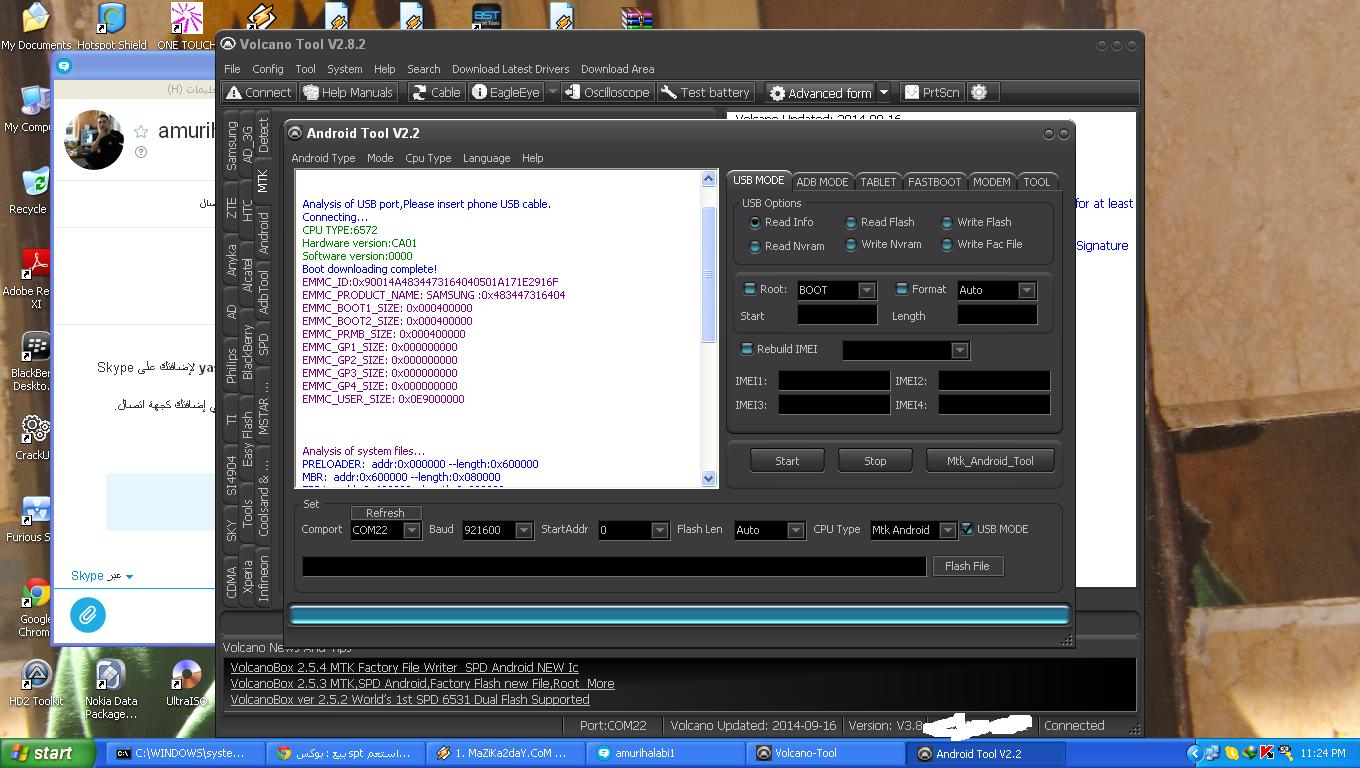Click the Skype paperclip attach icon
Image resolution: width=1360 pixels, height=768 pixels.
(x=88, y=614)
